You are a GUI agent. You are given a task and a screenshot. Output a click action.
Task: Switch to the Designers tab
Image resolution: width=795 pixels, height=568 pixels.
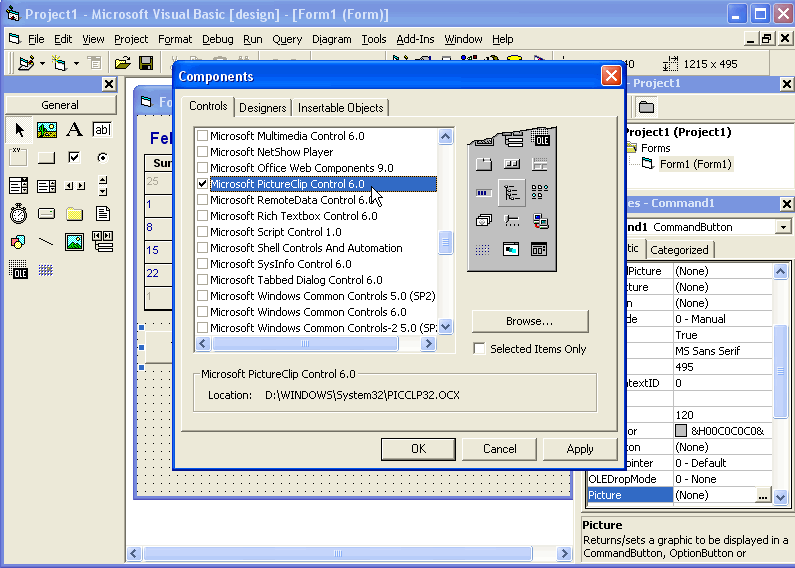(x=263, y=108)
